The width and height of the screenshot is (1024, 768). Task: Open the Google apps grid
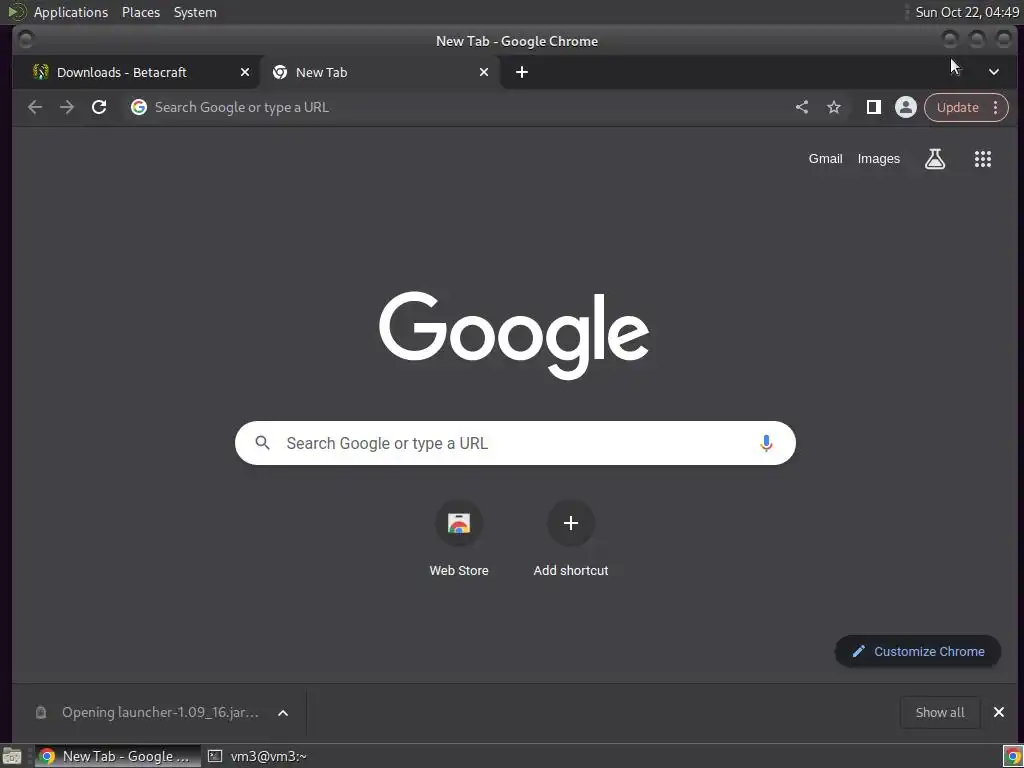pyautogui.click(x=983, y=159)
